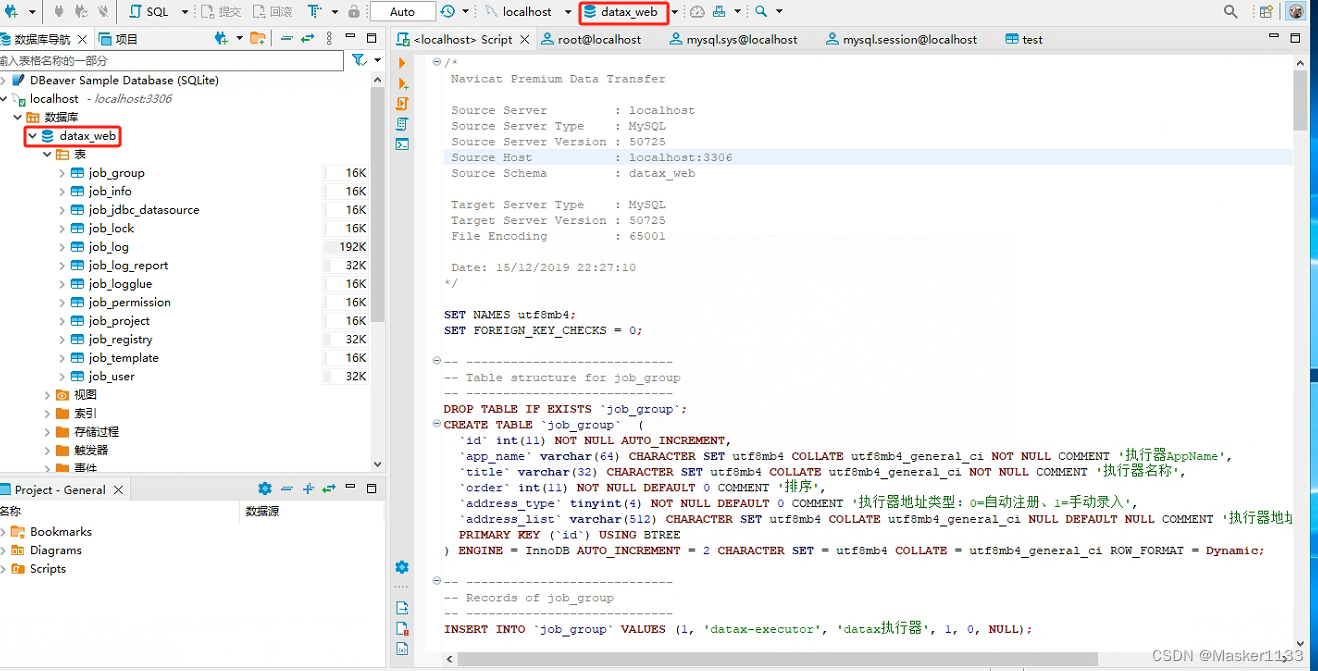Collapse the 表 tables folder
This screenshot has width=1318, height=671.
coord(47,155)
